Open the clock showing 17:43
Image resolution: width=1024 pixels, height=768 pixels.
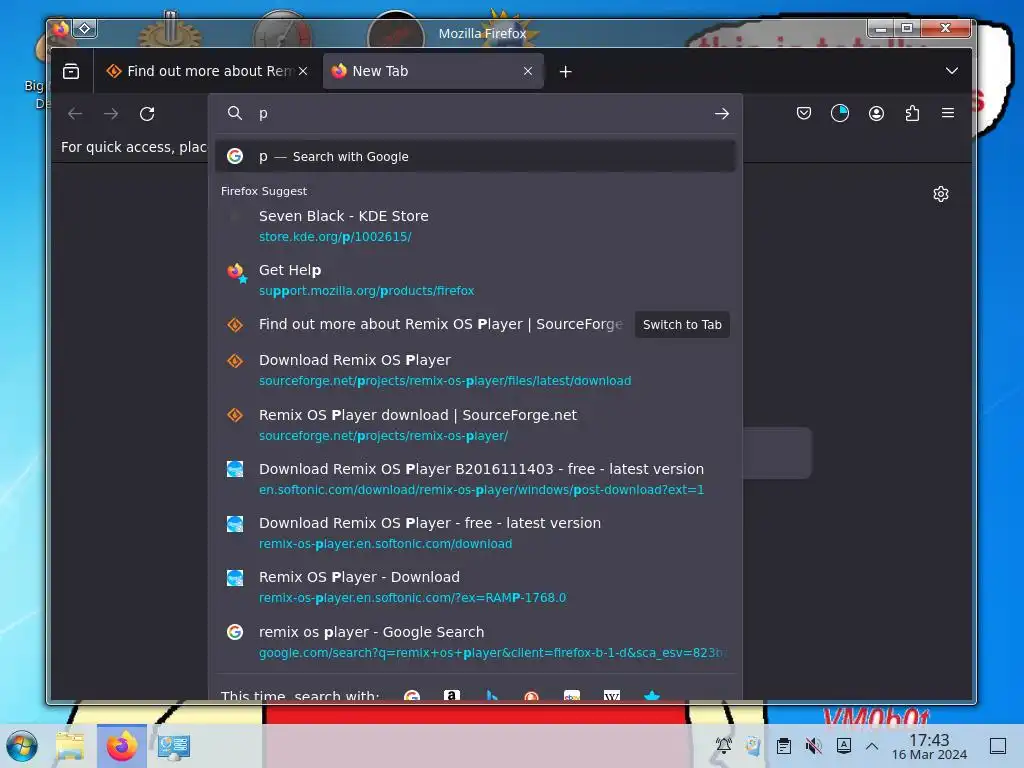pos(929,746)
